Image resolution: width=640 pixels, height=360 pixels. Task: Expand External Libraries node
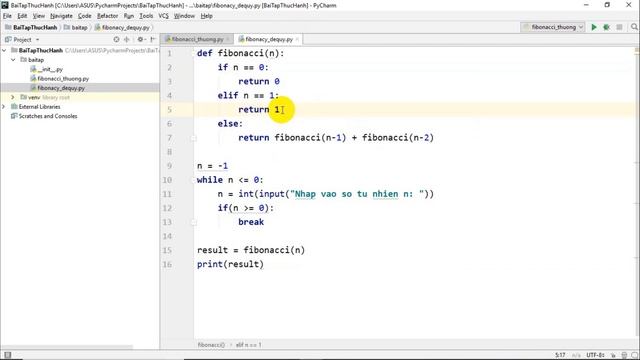pos(4,107)
